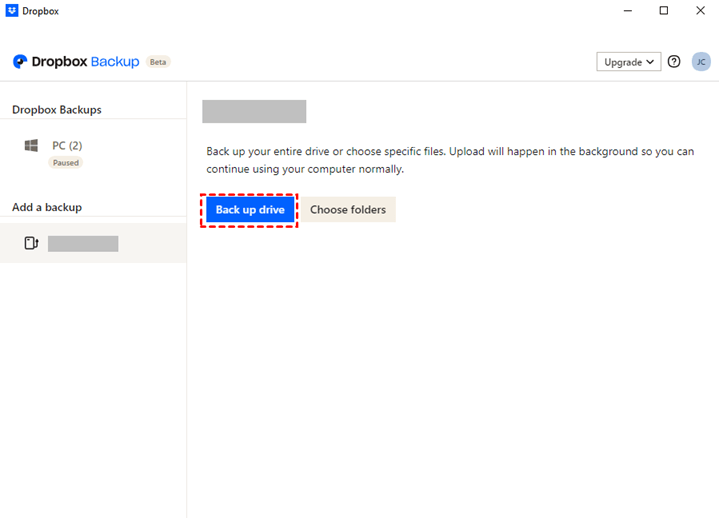
Task: Select the redacted drive name under Add a backup
Action: [83, 243]
